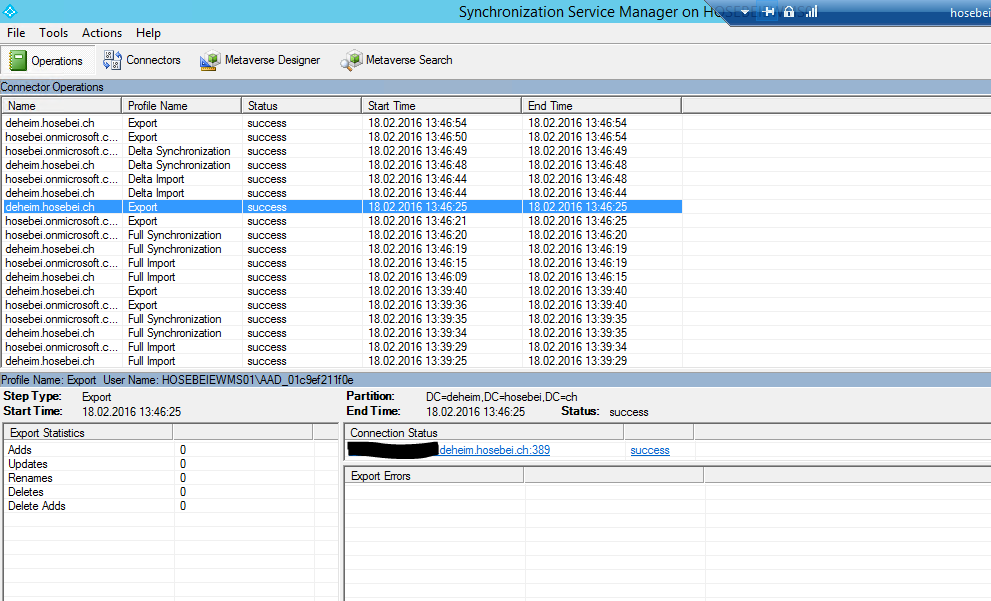Select the Full Synchronization row starting at 13:39:34

point(342,333)
